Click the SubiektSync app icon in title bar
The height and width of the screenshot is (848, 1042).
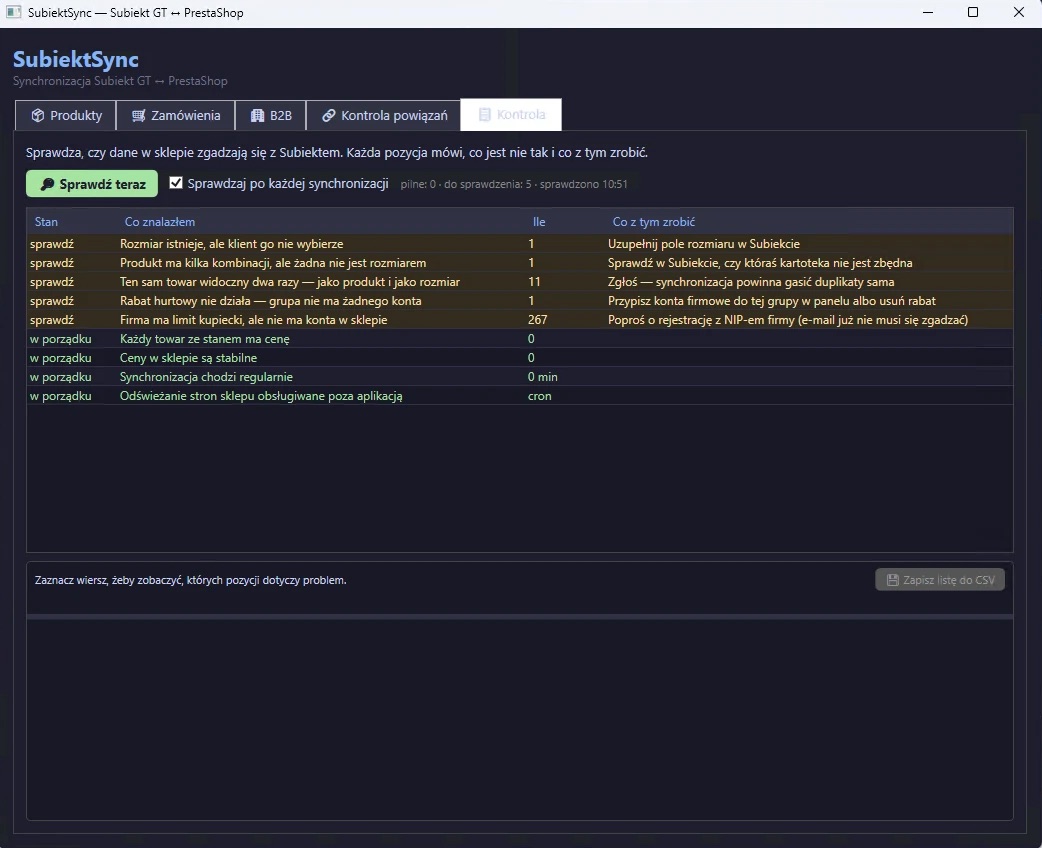13,12
